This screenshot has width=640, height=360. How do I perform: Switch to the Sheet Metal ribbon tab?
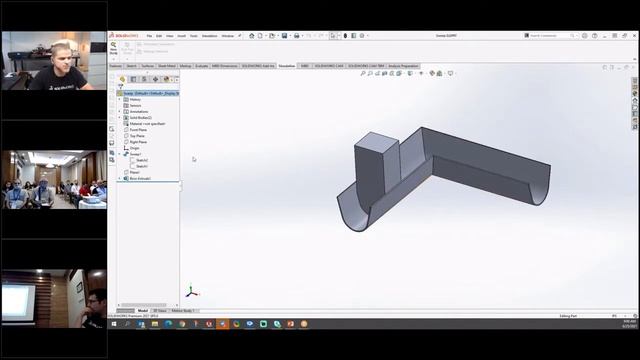[x=167, y=66]
